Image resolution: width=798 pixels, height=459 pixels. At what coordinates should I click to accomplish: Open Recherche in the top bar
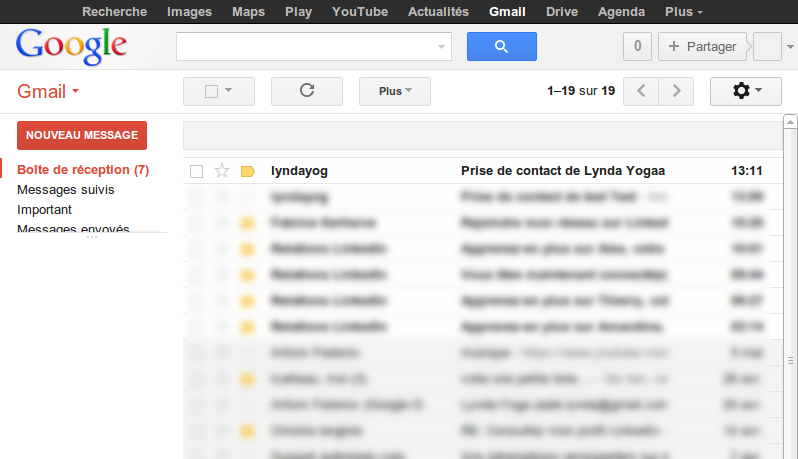coord(115,12)
